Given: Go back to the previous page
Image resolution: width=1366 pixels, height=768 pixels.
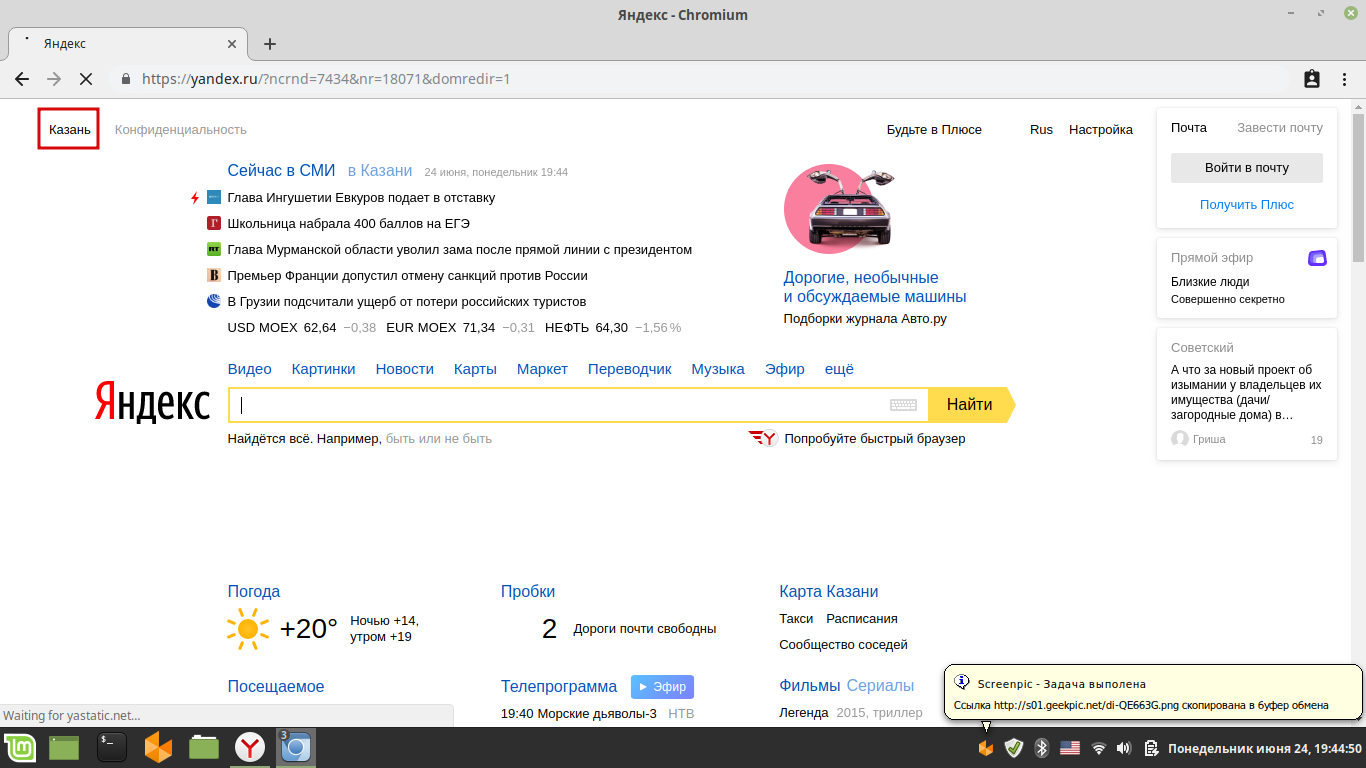Looking at the screenshot, I should click(22, 78).
